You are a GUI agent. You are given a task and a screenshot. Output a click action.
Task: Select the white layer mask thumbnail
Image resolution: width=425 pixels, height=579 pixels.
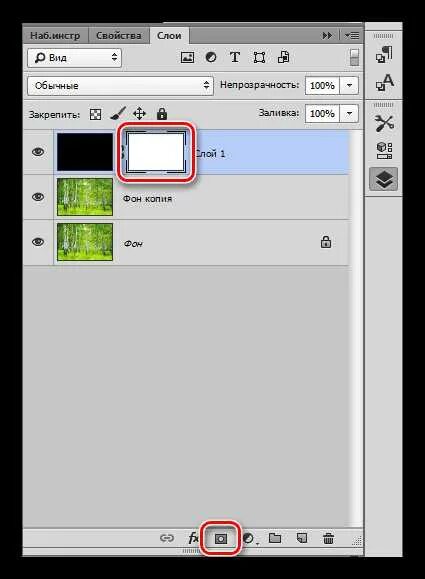[155, 152]
